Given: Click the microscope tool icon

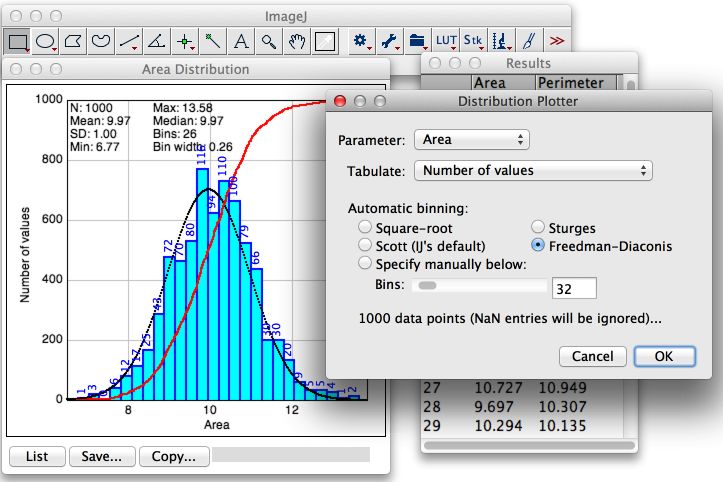Looking at the screenshot, I should point(501,42).
